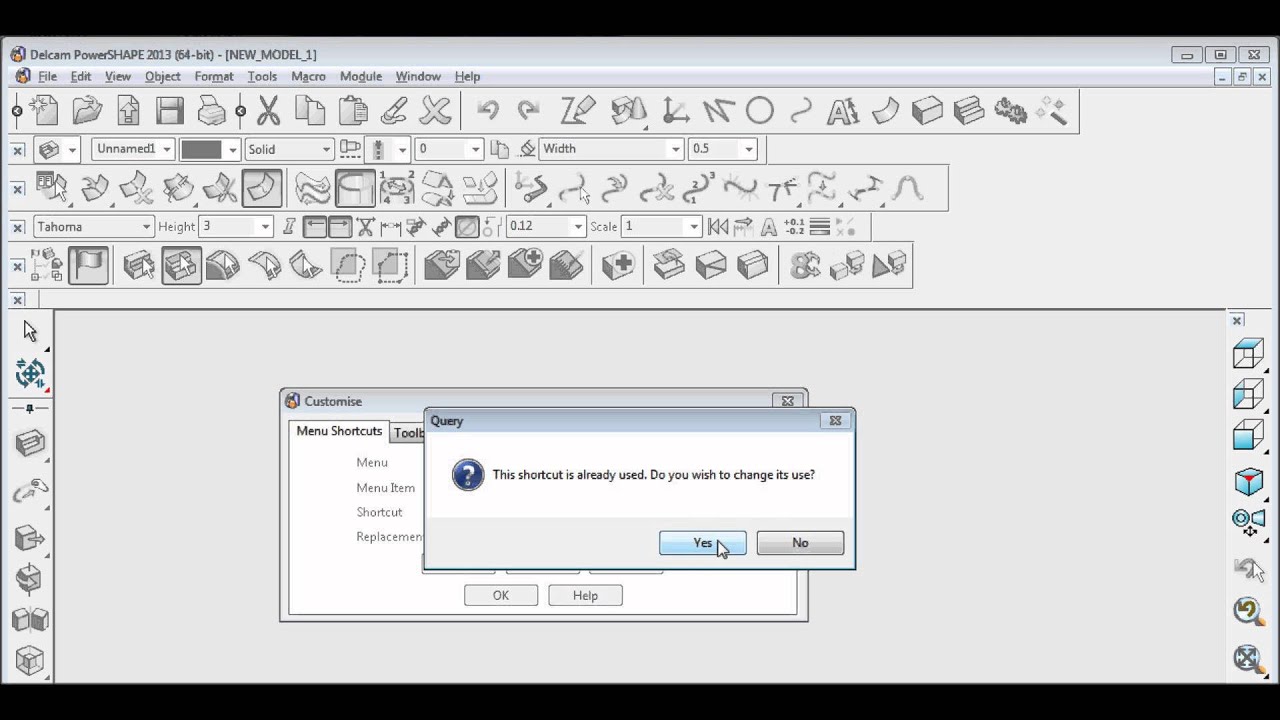Close the right-hand view toolbar
1280x720 pixels.
[x=1237, y=320]
